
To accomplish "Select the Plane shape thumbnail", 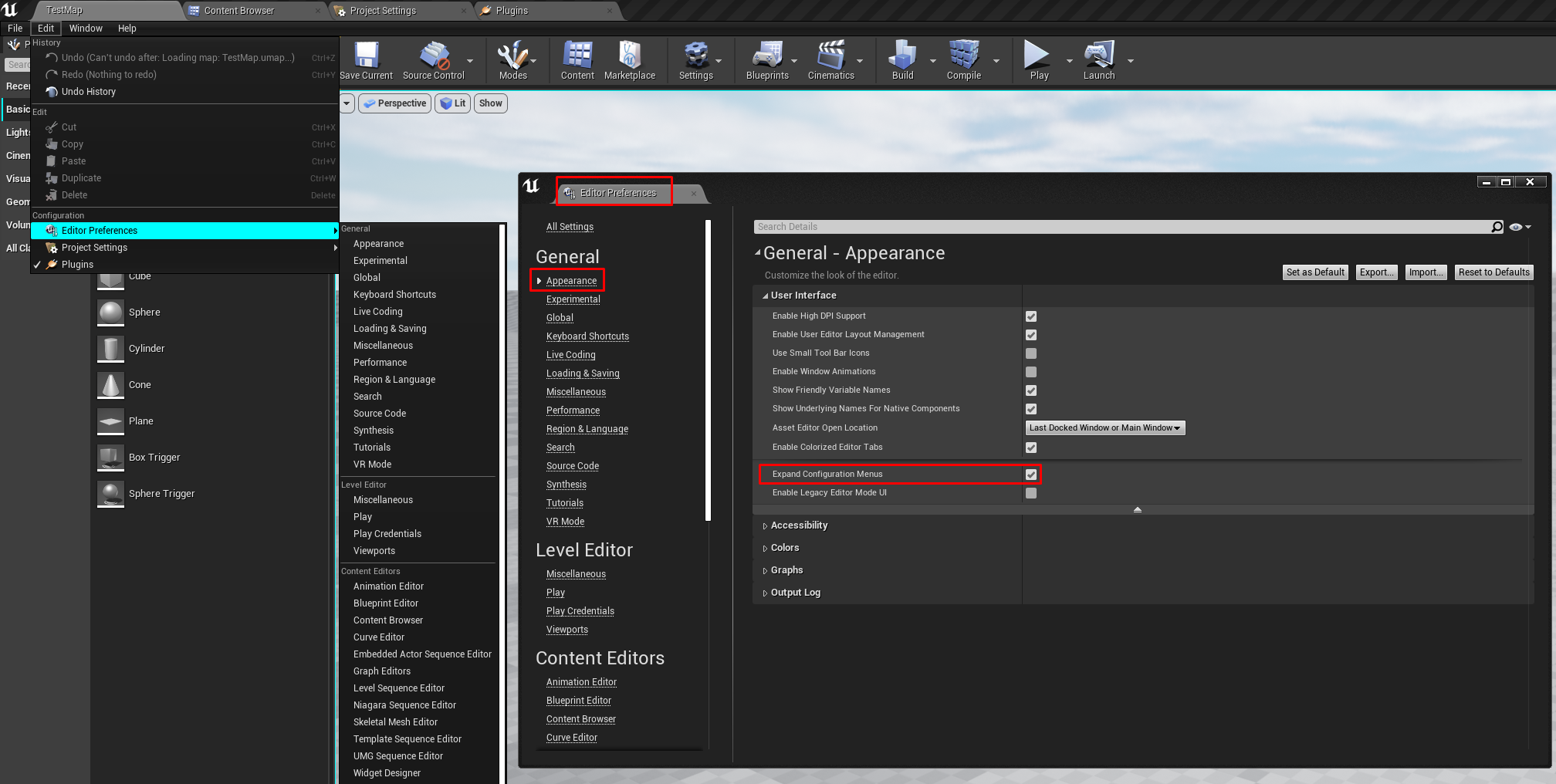I will point(111,421).
